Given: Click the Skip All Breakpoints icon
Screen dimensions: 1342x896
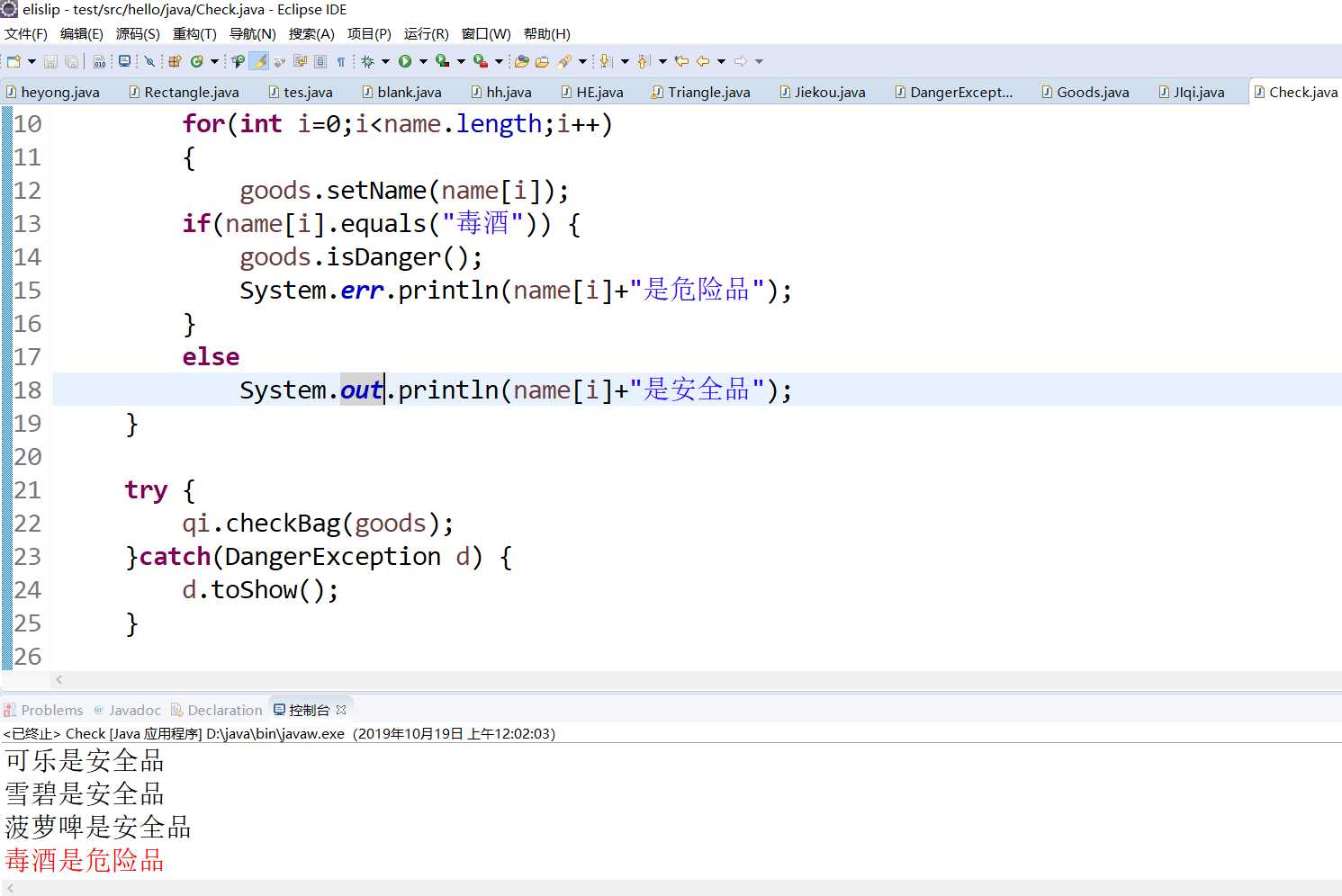Looking at the screenshot, I should tap(149, 61).
